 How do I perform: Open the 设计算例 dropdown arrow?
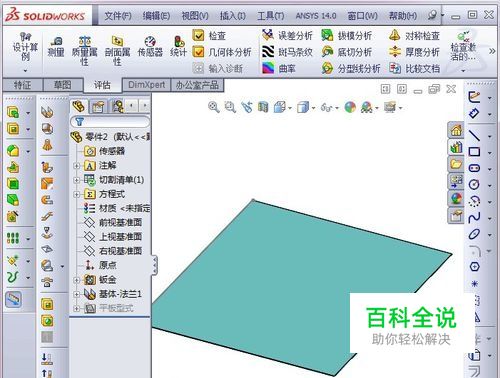(25, 71)
